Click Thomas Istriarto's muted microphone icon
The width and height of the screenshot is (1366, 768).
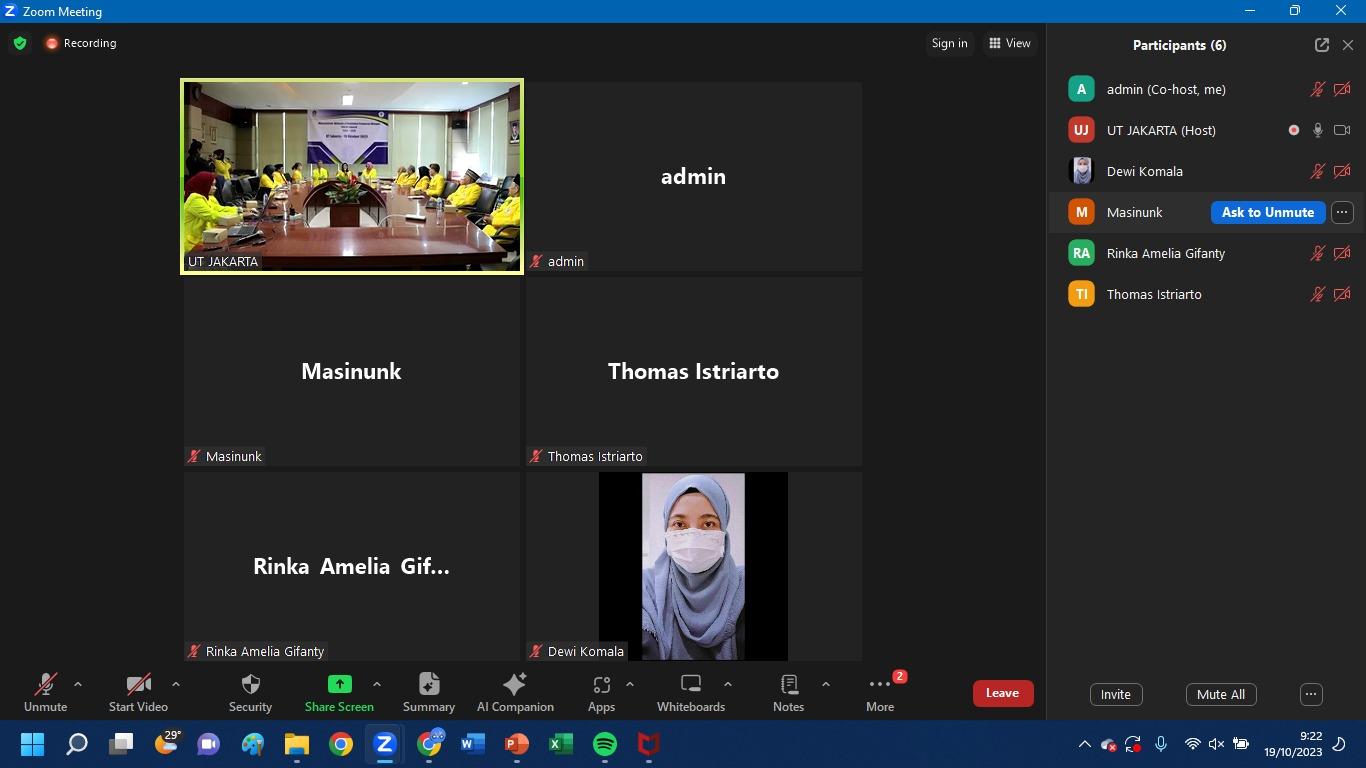tap(1318, 294)
